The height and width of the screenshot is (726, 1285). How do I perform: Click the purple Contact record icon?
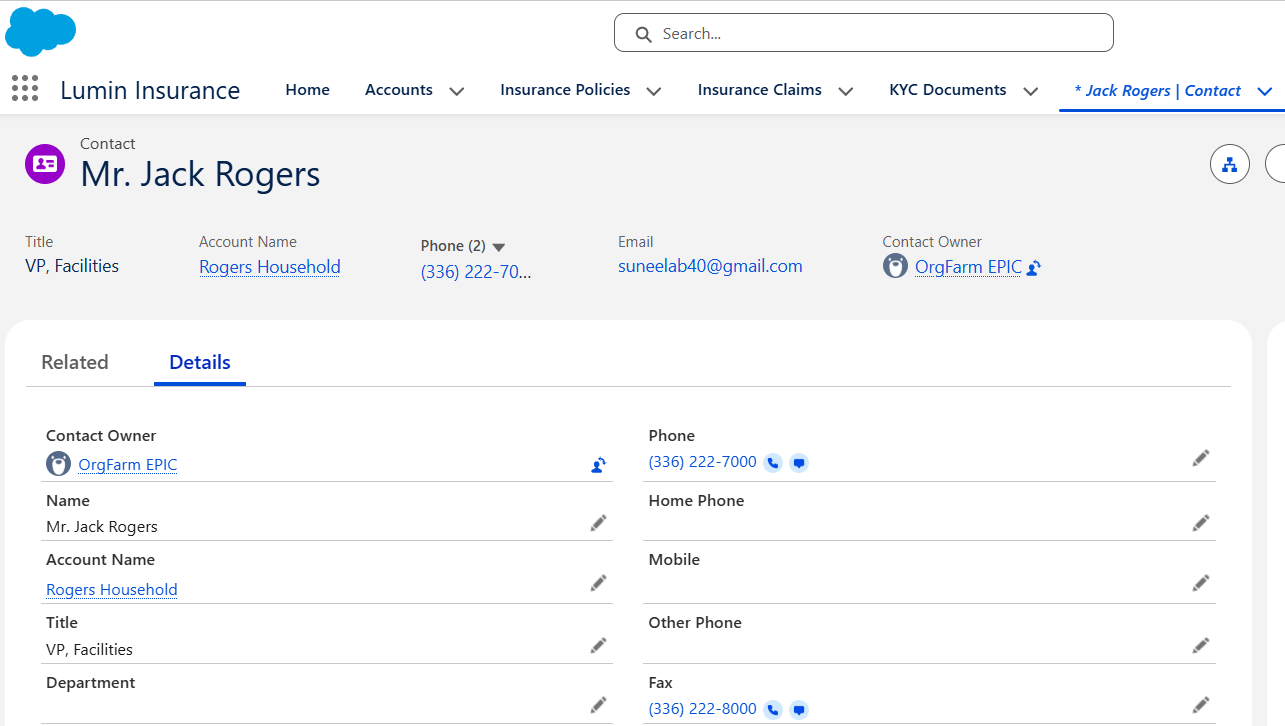[45, 164]
